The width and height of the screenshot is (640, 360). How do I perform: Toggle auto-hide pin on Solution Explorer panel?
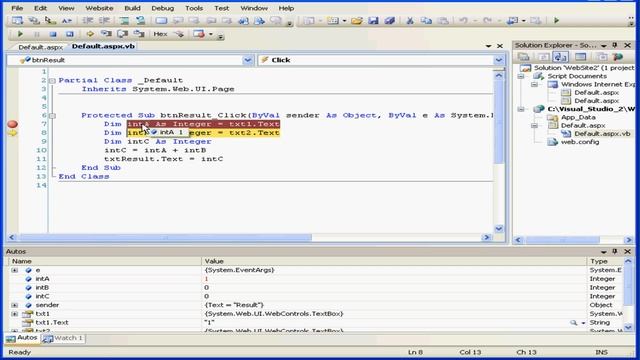click(615, 45)
